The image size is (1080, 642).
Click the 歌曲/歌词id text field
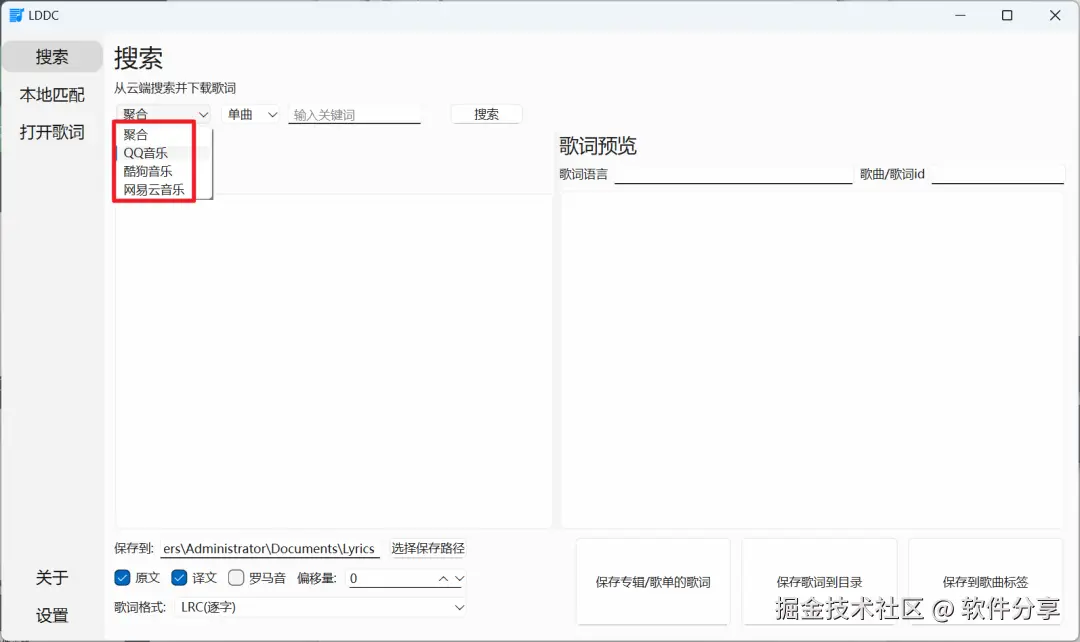(998, 174)
